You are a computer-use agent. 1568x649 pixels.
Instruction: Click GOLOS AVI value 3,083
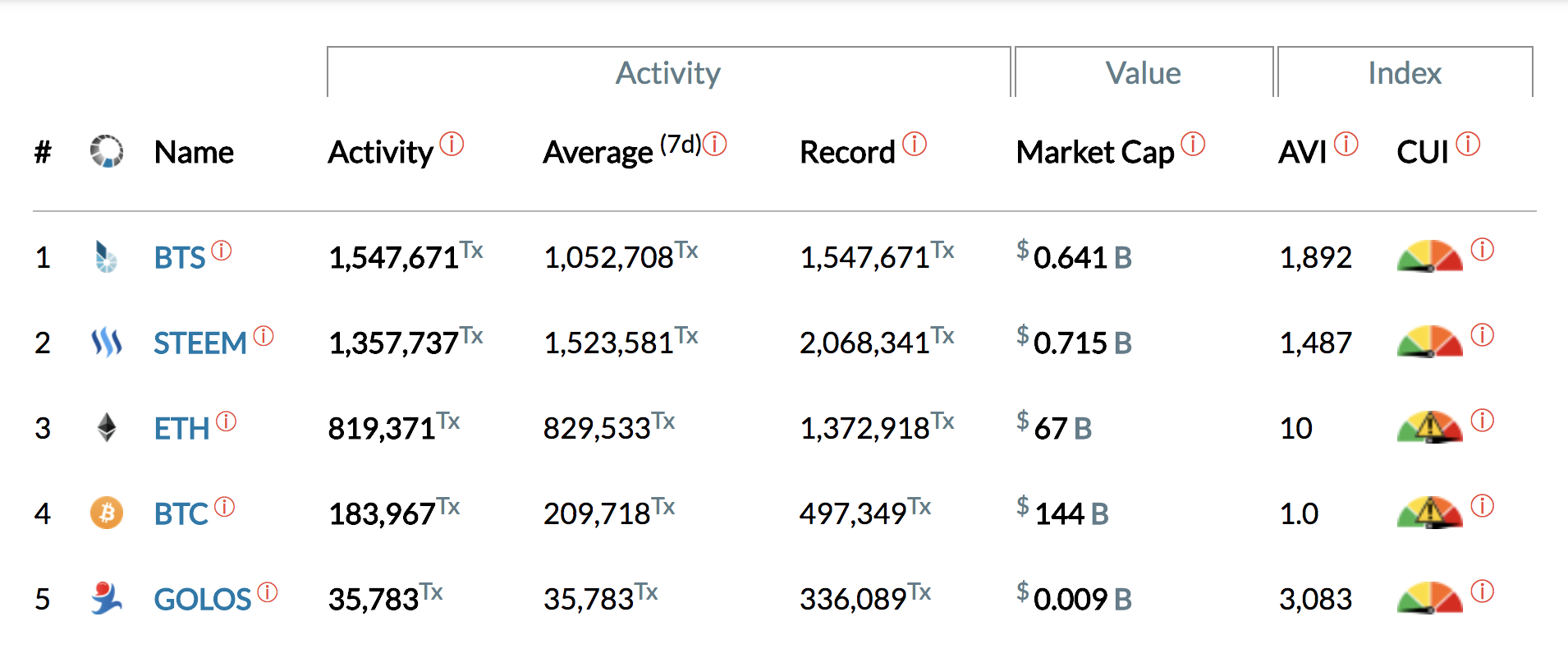(1316, 599)
